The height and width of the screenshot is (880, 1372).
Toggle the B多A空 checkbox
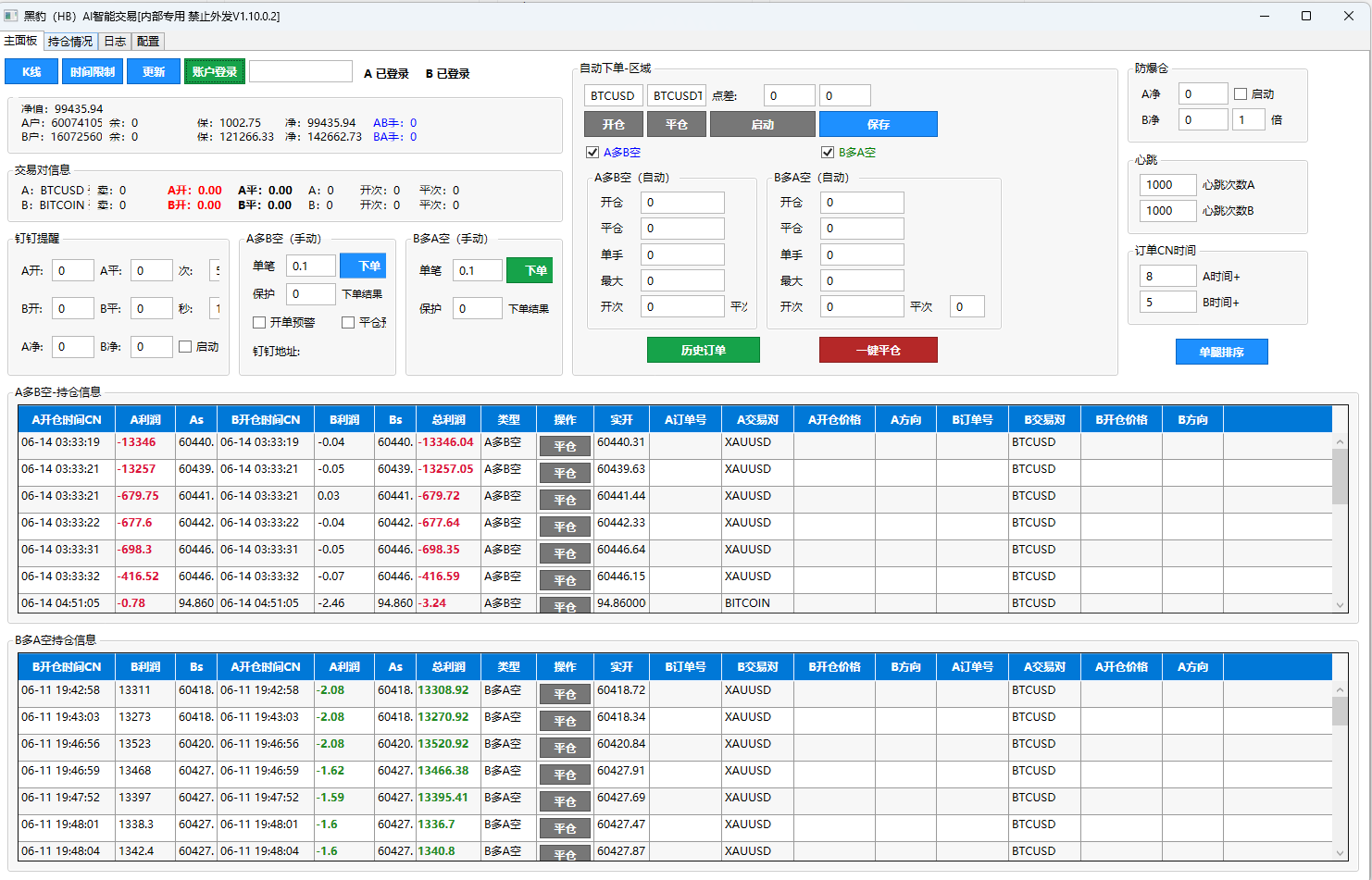click(828, 153)
